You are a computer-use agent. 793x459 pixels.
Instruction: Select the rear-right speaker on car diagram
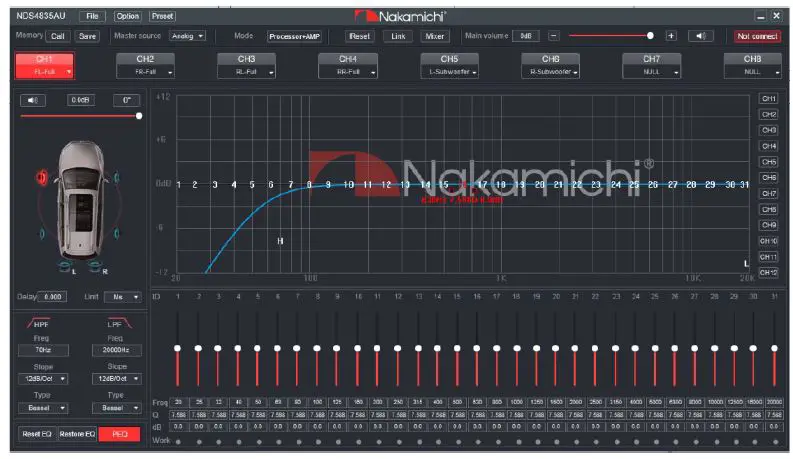[x=117, y=234]
